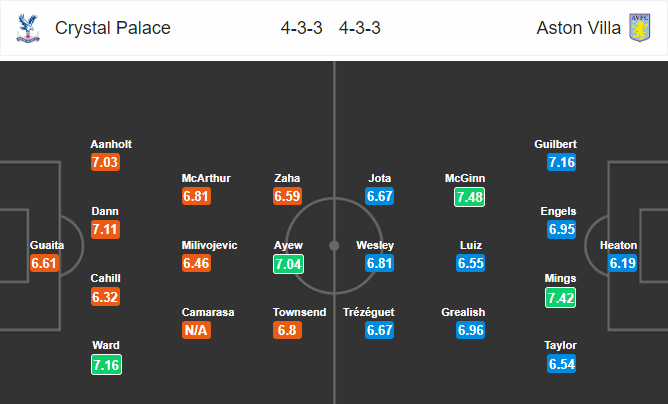Viewport: 668px width, 404px height.
Task: Select Guaita's 6.61 rating badge
Action: point(44,263)
